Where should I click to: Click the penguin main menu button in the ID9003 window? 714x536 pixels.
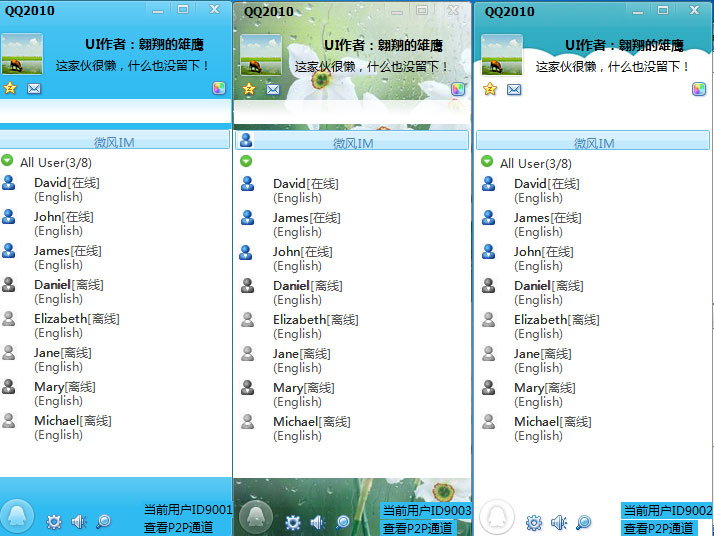256,517
